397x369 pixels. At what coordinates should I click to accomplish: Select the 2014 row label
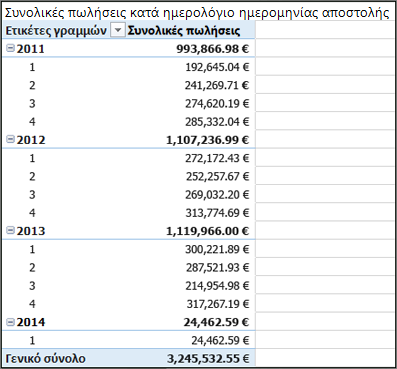(x=31, y=322)
